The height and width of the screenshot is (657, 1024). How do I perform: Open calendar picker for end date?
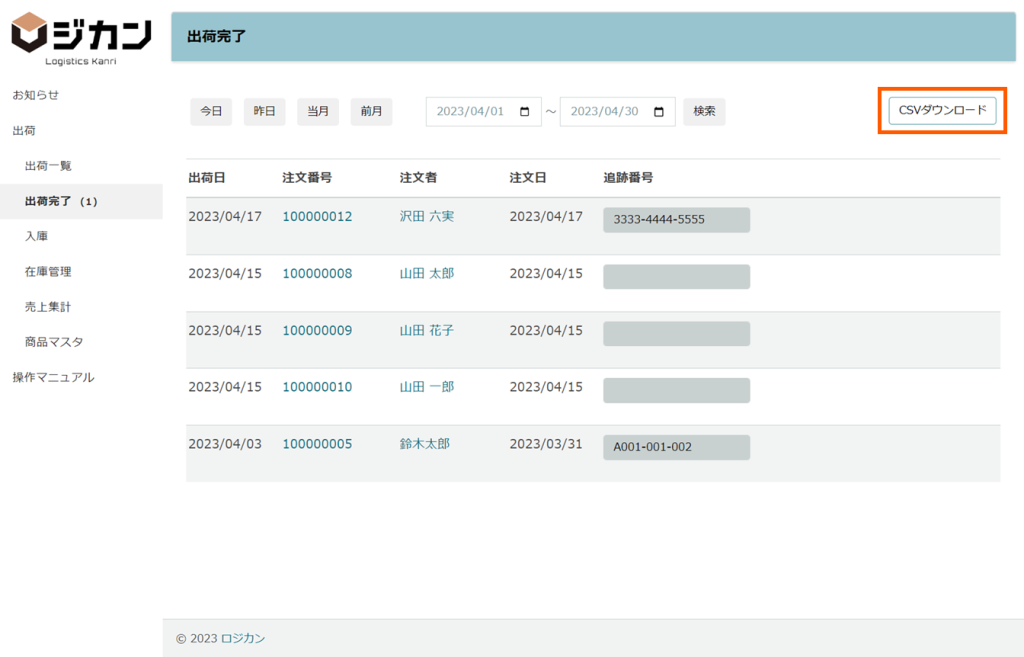click(x=659, y=112)
